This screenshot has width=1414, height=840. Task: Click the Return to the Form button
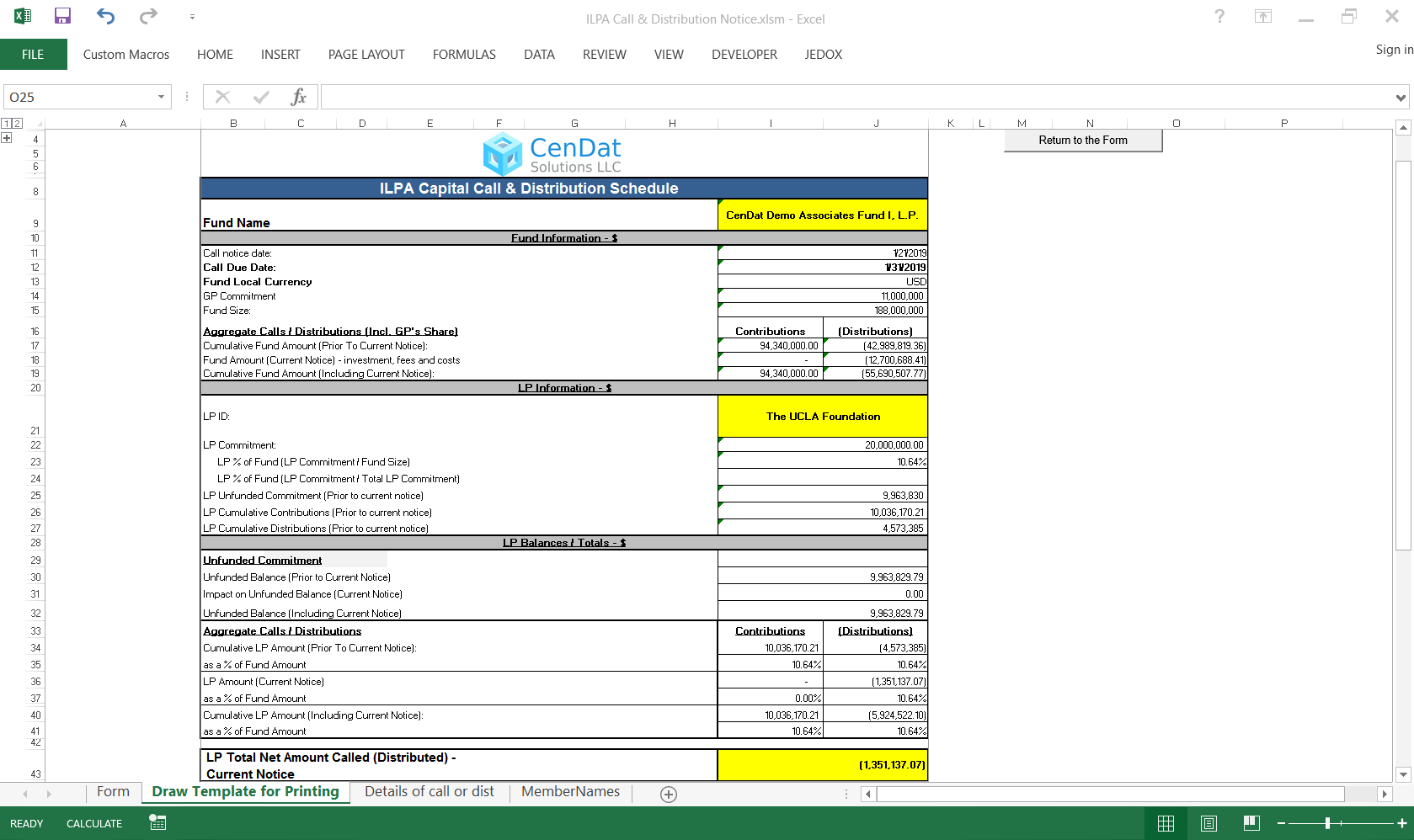point(1082,141)
